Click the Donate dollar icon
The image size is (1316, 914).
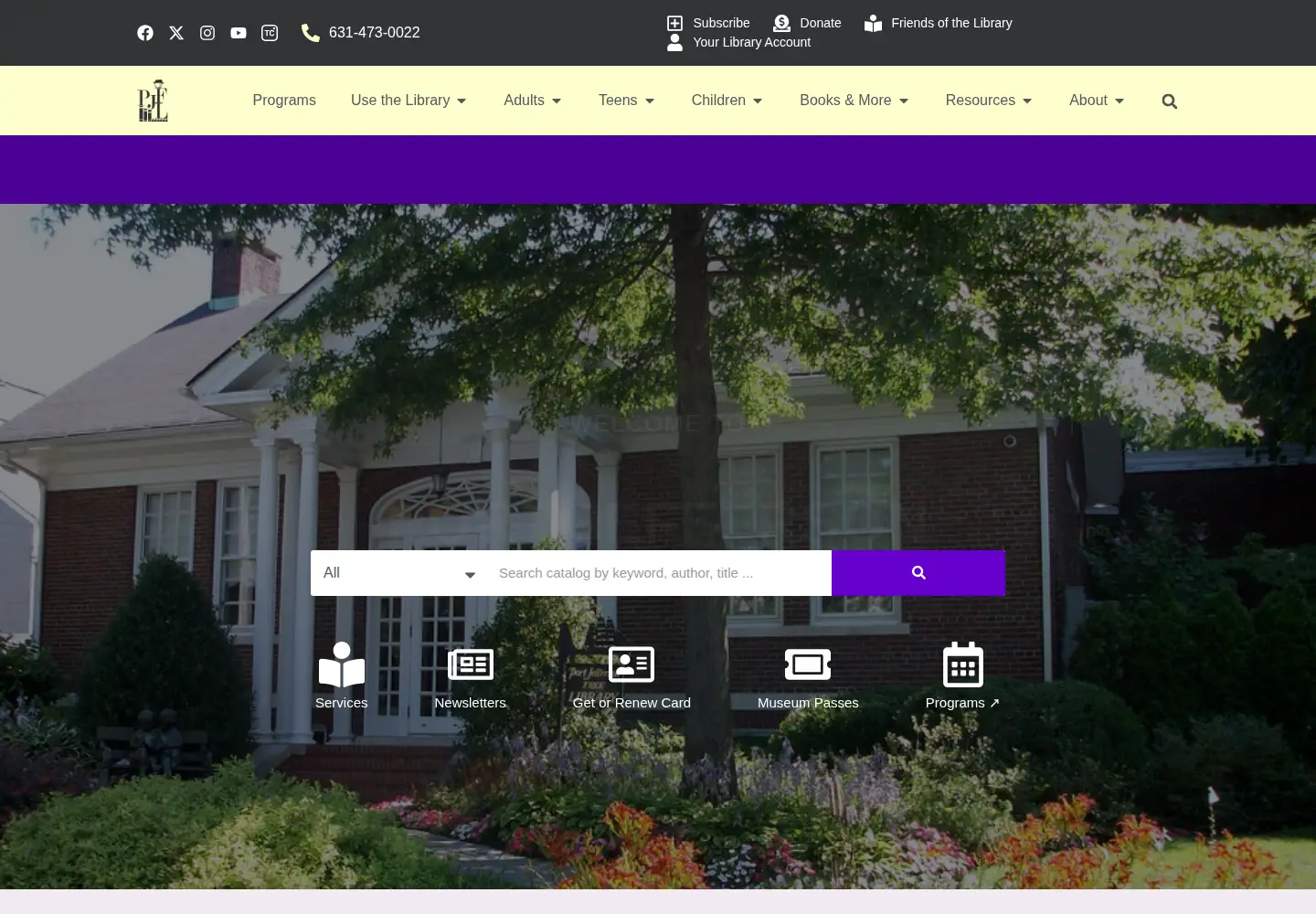click(781, 23)
